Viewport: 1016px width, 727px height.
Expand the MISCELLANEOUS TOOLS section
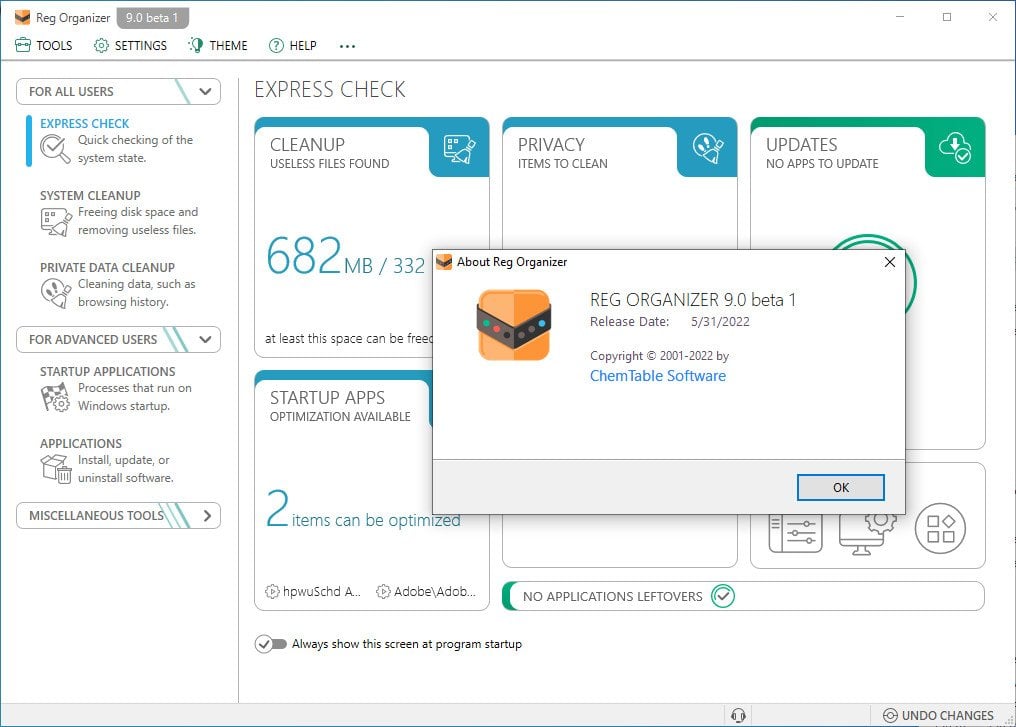point(207,515)
